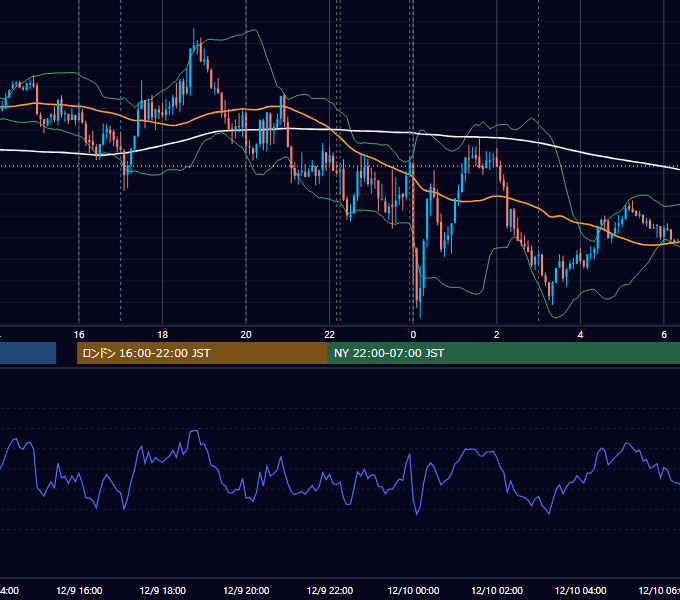The image size is (680, 600).
Task: Click the ロンドン 16:00-22:00 JST session bar
Action: pyautogui.click(x=202, y=353)
